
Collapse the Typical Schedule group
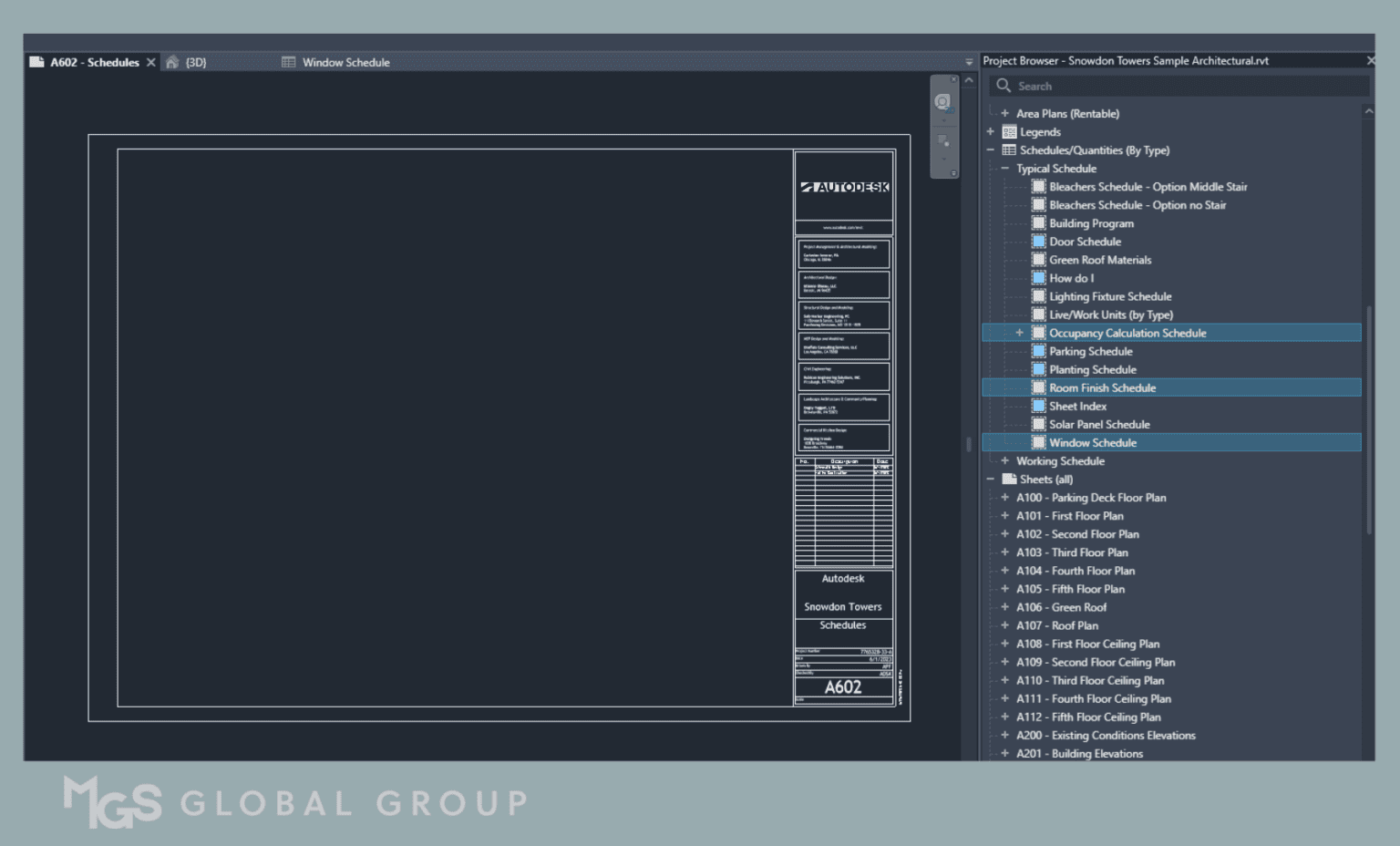1004,168
